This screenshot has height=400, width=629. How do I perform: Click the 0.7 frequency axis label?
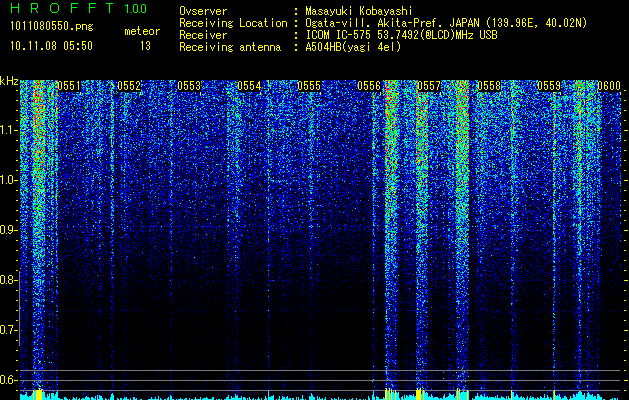click(8, 330)
